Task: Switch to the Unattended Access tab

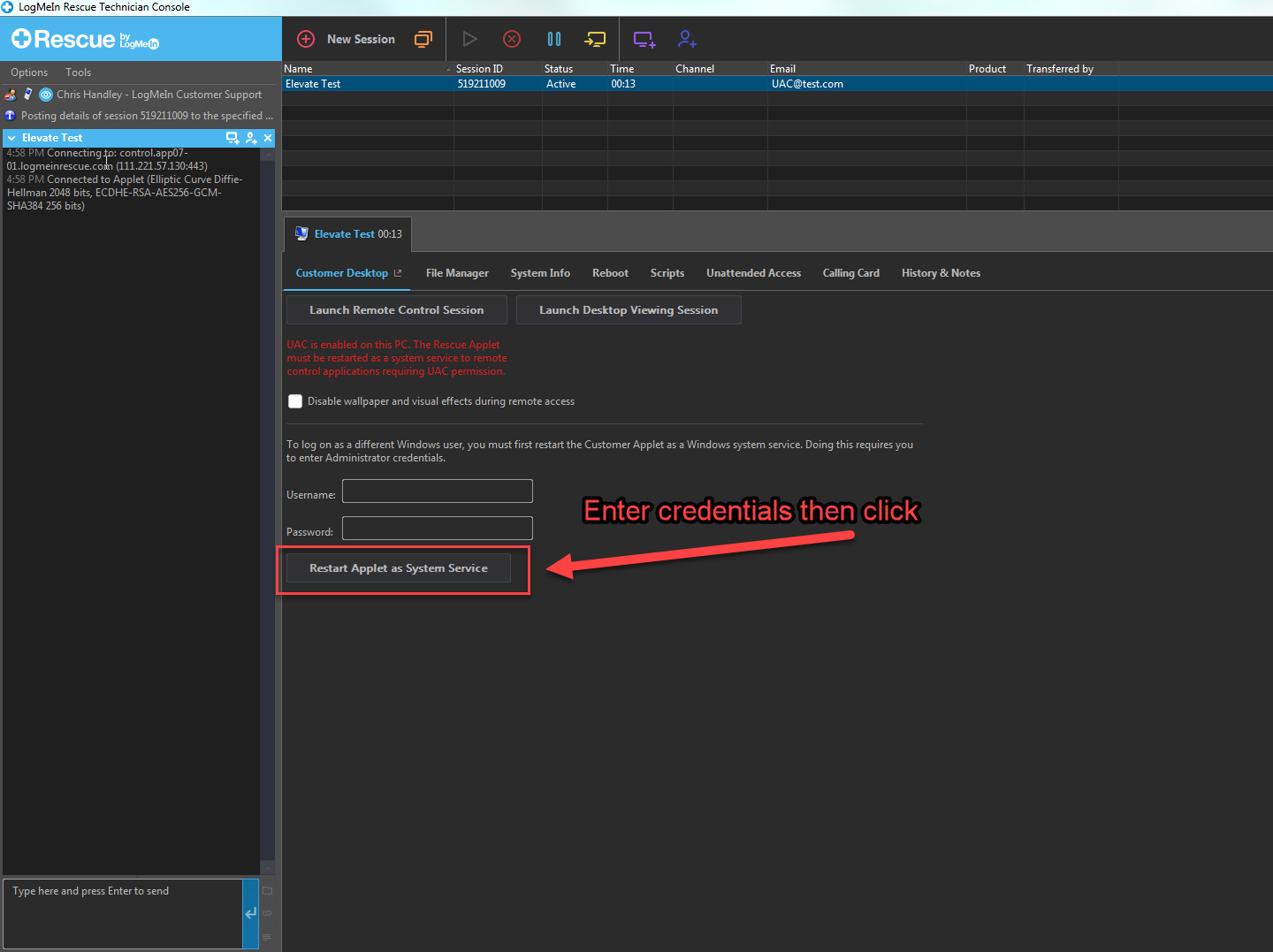Action: click(x=753, y=273)
